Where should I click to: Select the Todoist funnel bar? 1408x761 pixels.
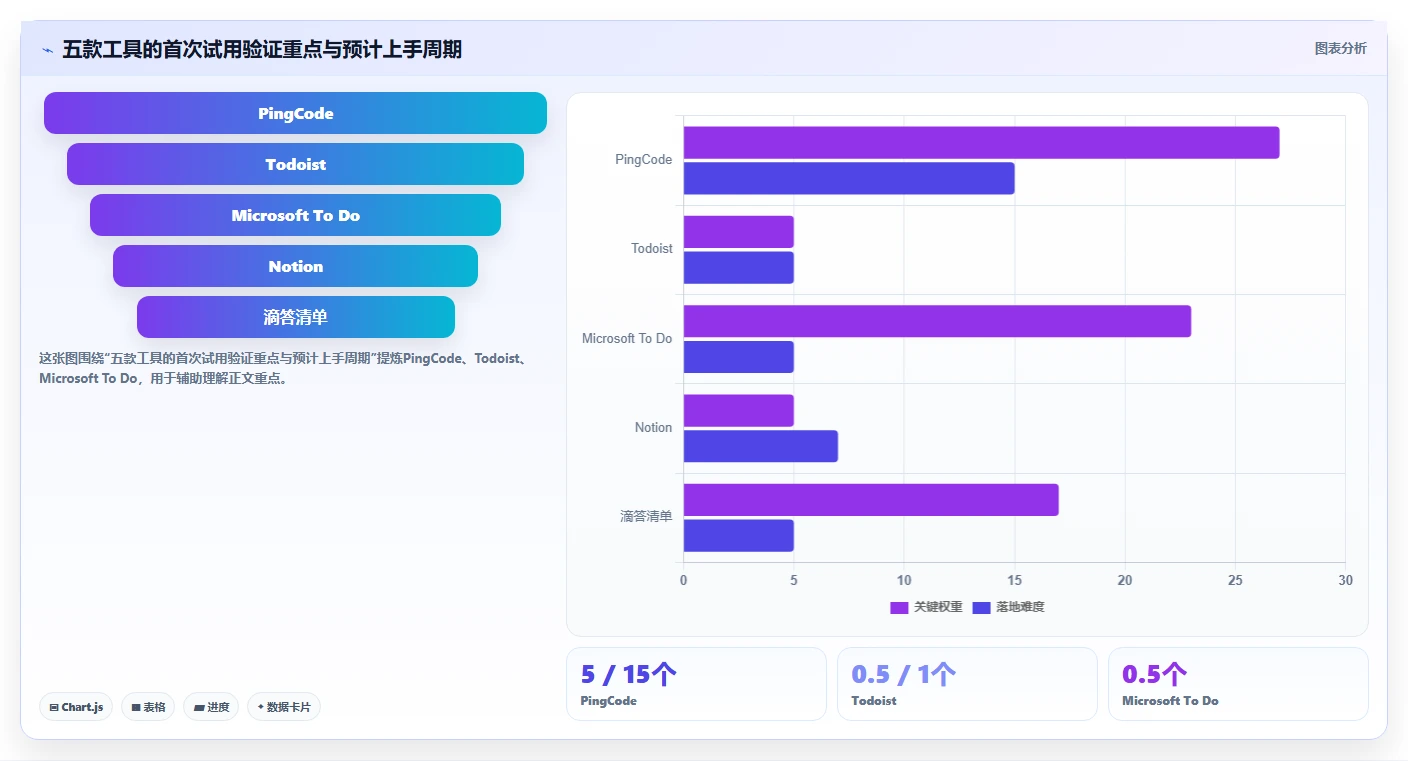295,164
